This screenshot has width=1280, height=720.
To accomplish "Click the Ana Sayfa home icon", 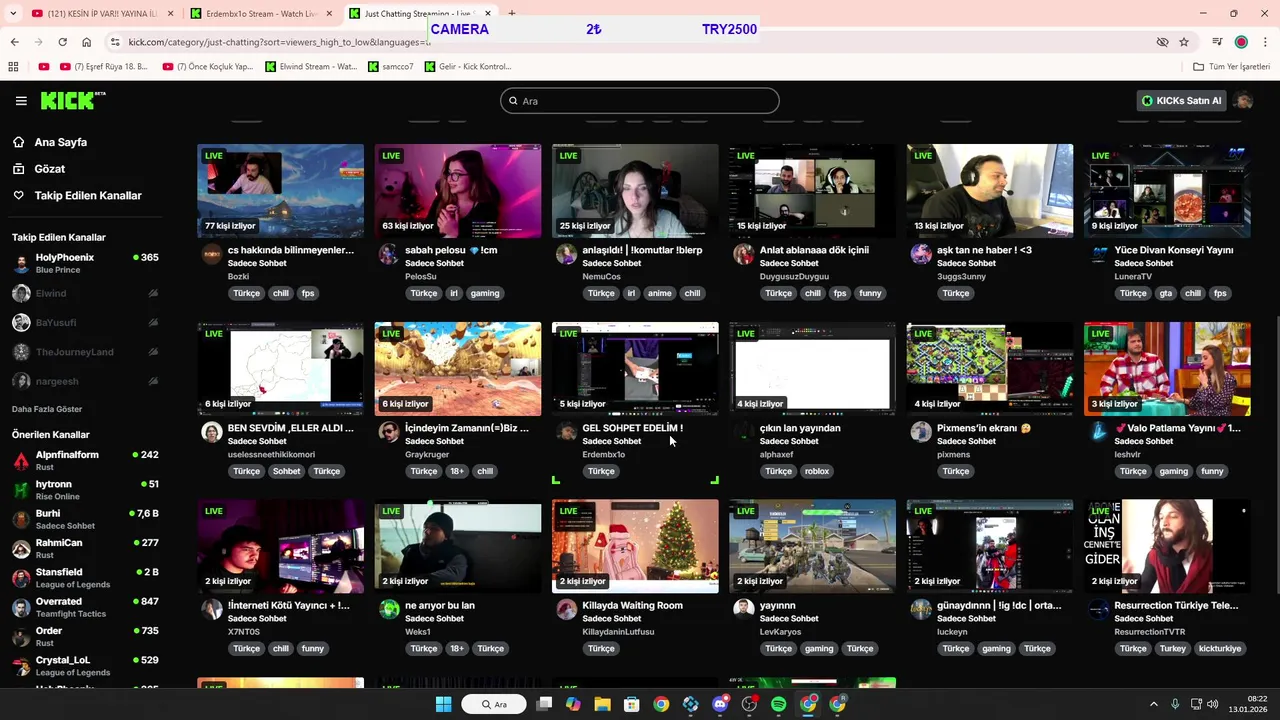I will [x=18, y=142].
